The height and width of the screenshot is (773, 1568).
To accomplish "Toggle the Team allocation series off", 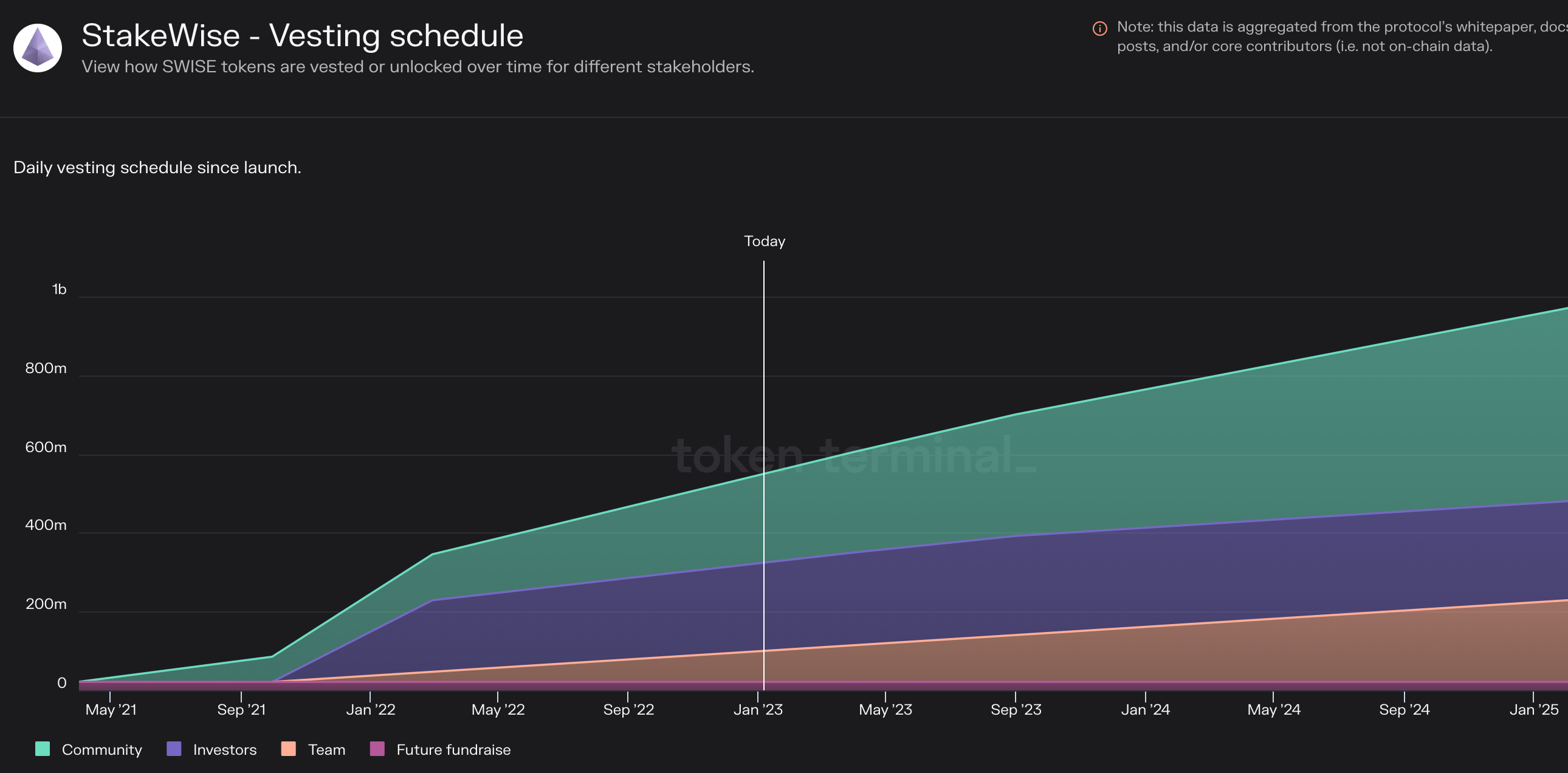I will (x=326, y=749).
